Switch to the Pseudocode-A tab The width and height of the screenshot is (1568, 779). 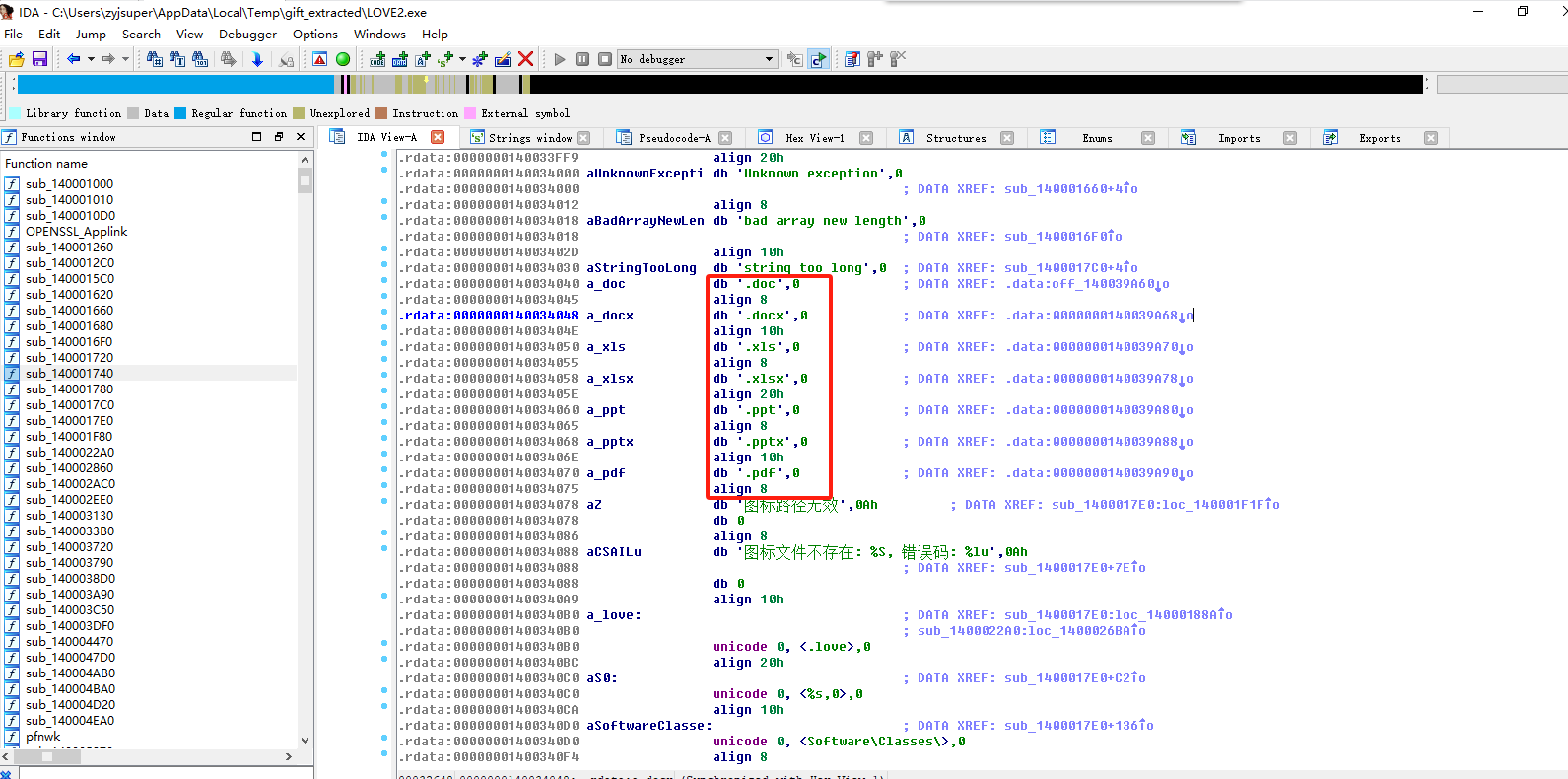[674, 138]
